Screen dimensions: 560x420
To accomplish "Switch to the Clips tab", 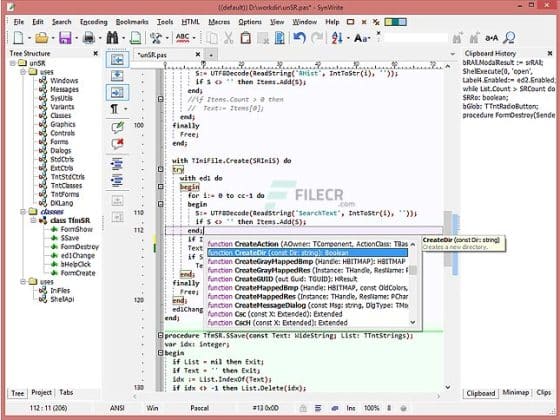I will 544,392.
